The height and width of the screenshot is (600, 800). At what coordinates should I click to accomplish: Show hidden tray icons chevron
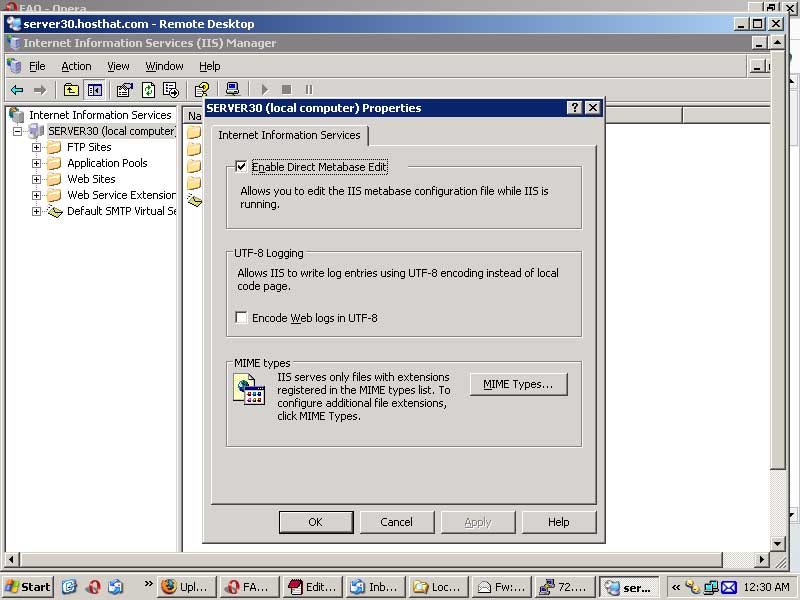(x=676, y=587)
